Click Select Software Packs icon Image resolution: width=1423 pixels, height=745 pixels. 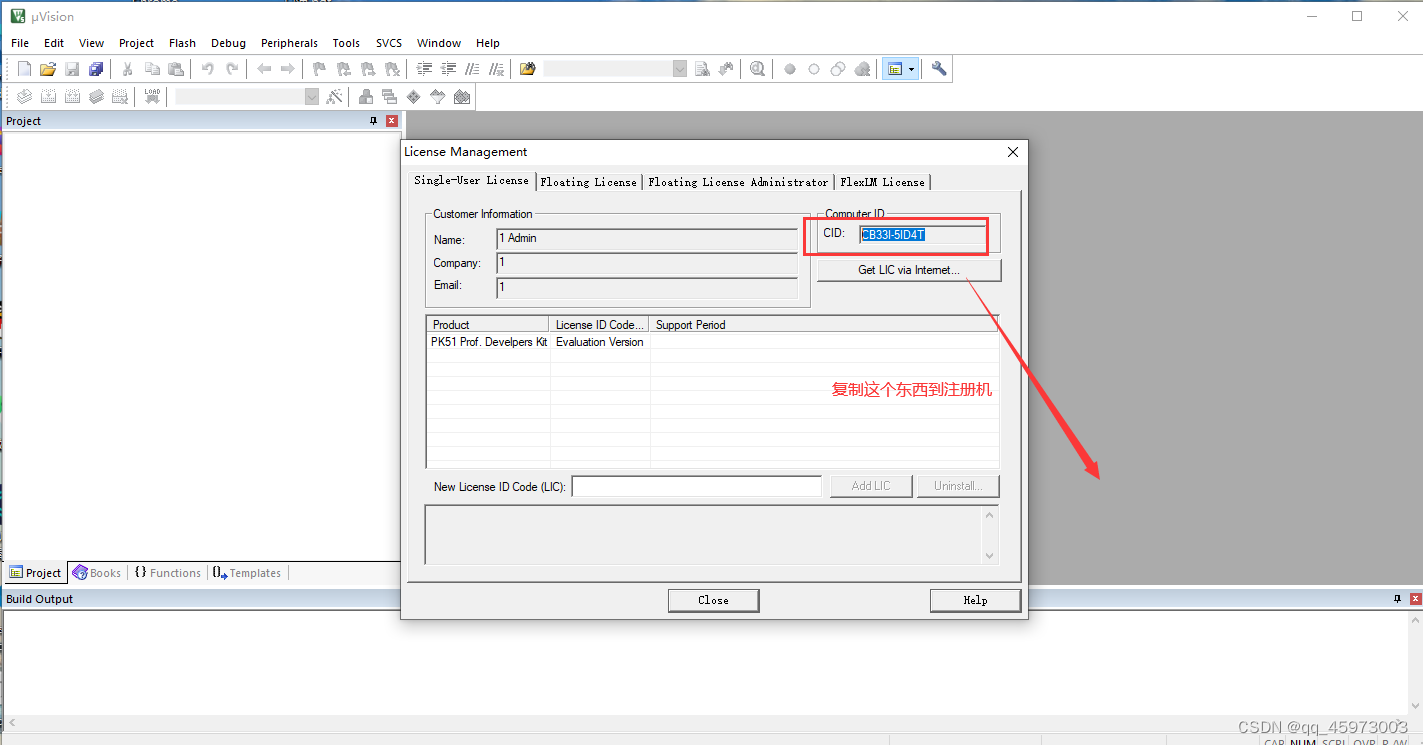coord(437,96)
